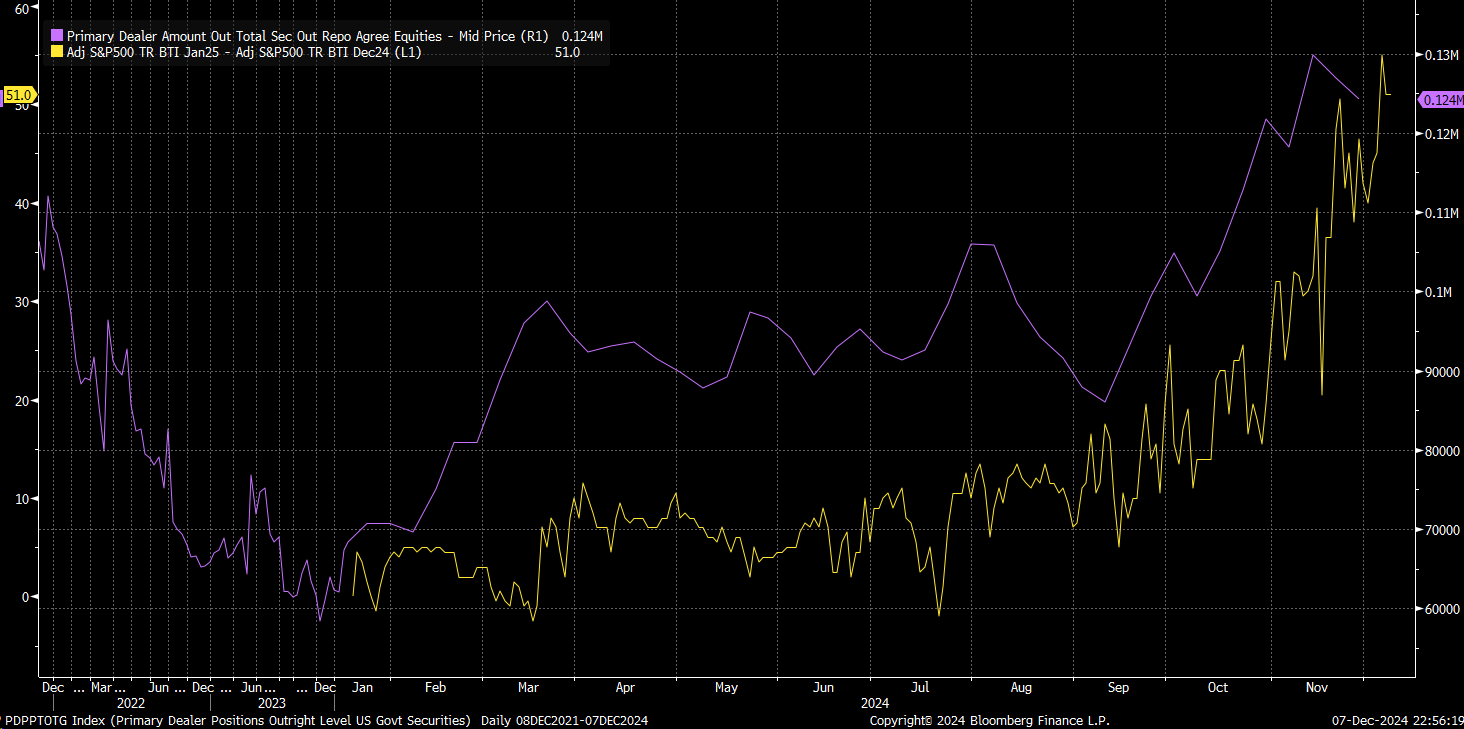The height and width of the screenshot is (729, 1464).
Task: Click the Apr label on the time axis
Action: pyautogui.click(x=625, y=688)
